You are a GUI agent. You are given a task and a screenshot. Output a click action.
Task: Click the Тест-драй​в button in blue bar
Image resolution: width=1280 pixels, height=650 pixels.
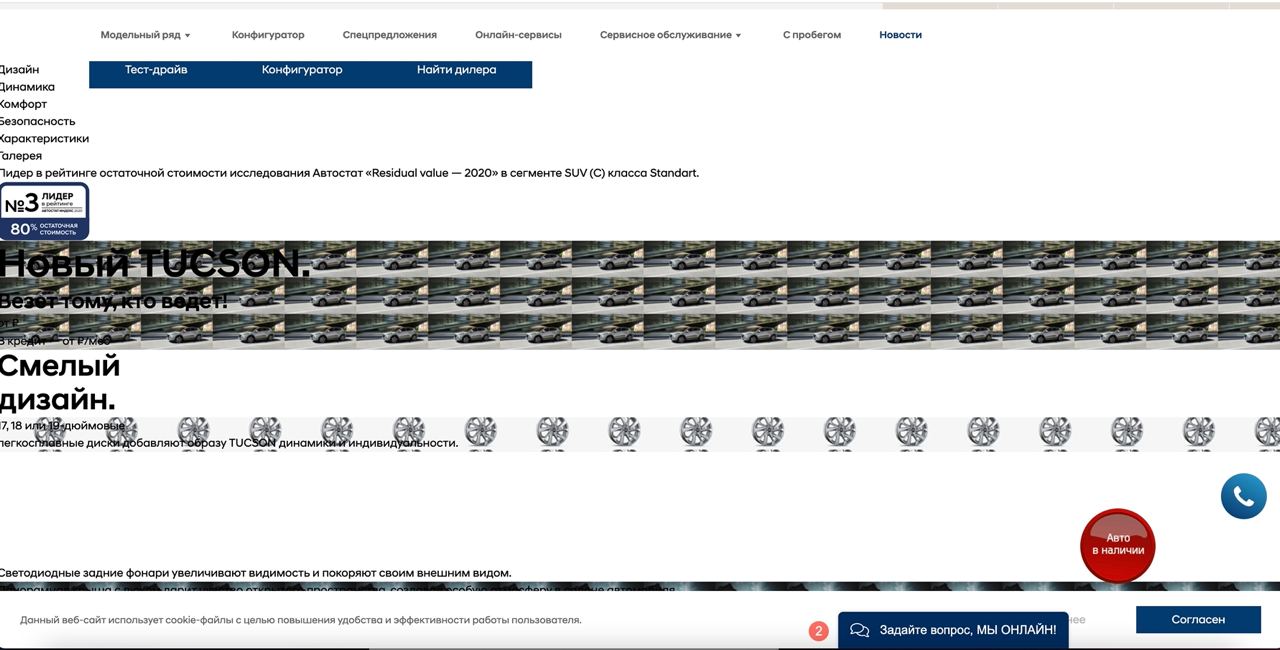(x=156, y=70)
